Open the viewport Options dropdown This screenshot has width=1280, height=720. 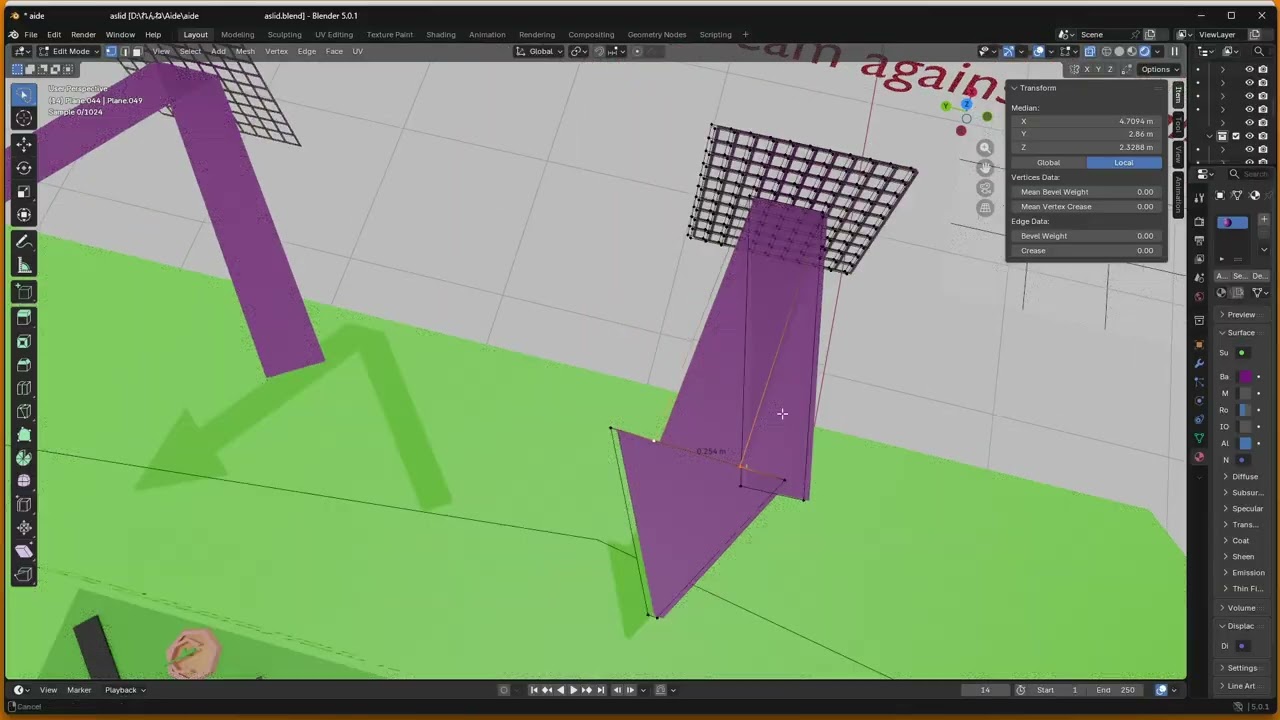point(1160,69)
